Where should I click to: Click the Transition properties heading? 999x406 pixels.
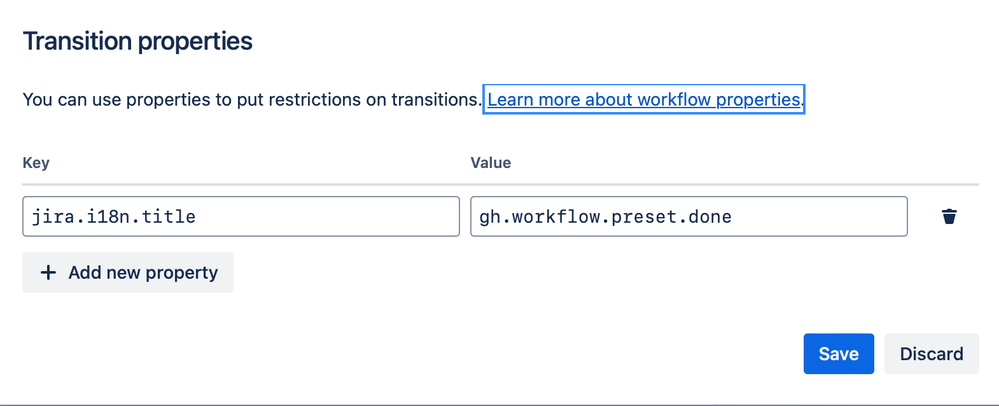pos(138,41)
